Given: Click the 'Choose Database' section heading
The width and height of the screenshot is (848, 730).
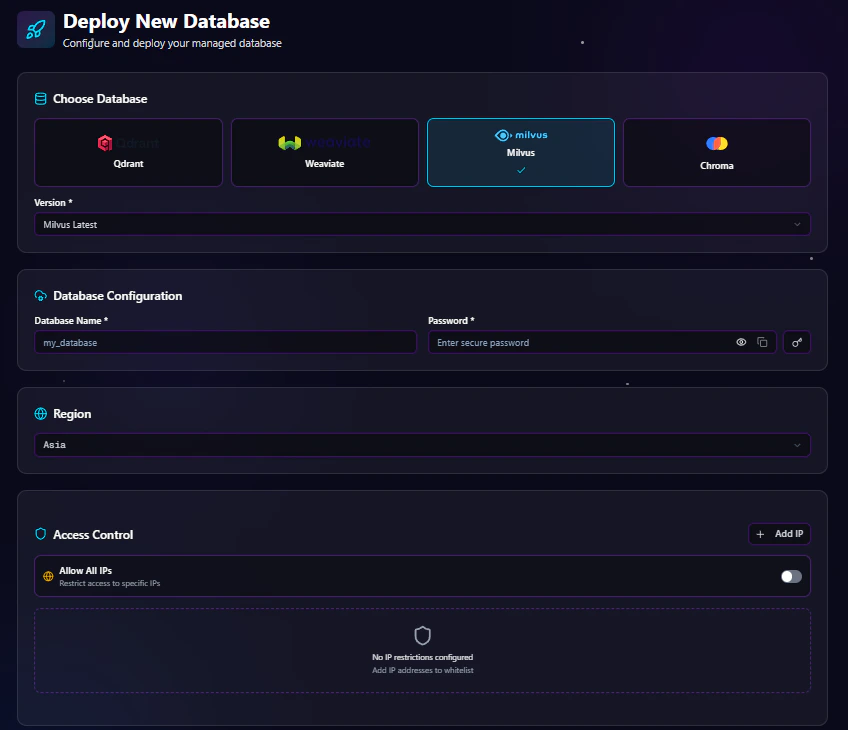Looking at the screenshot, I should coord(100,99).
